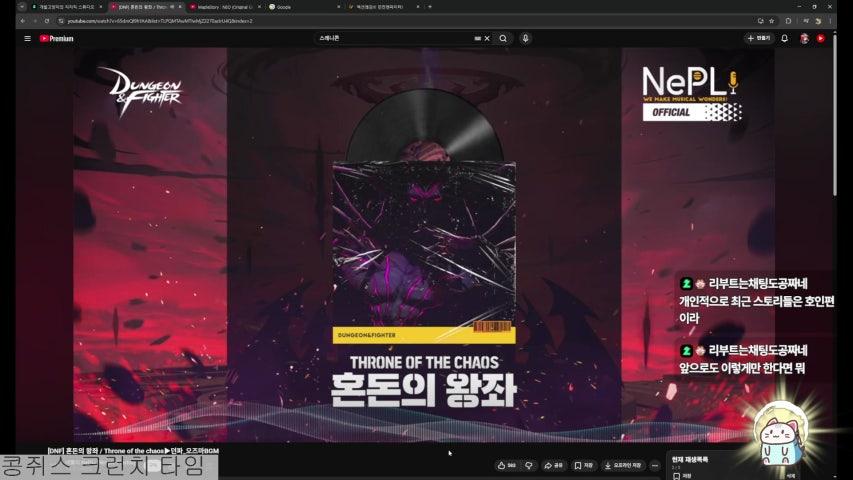
Task: Open YouTube notifications bell
Action: click(x=784, y=39)
